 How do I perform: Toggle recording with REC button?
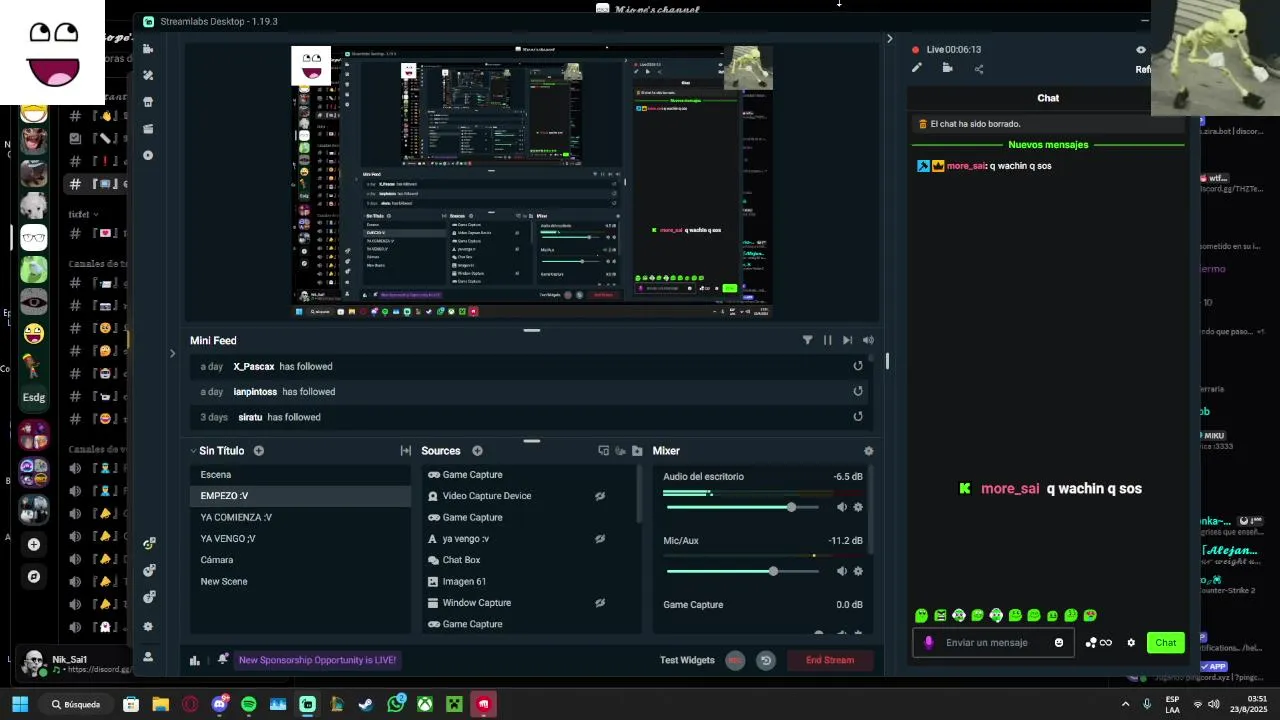(x=735, y=660)
